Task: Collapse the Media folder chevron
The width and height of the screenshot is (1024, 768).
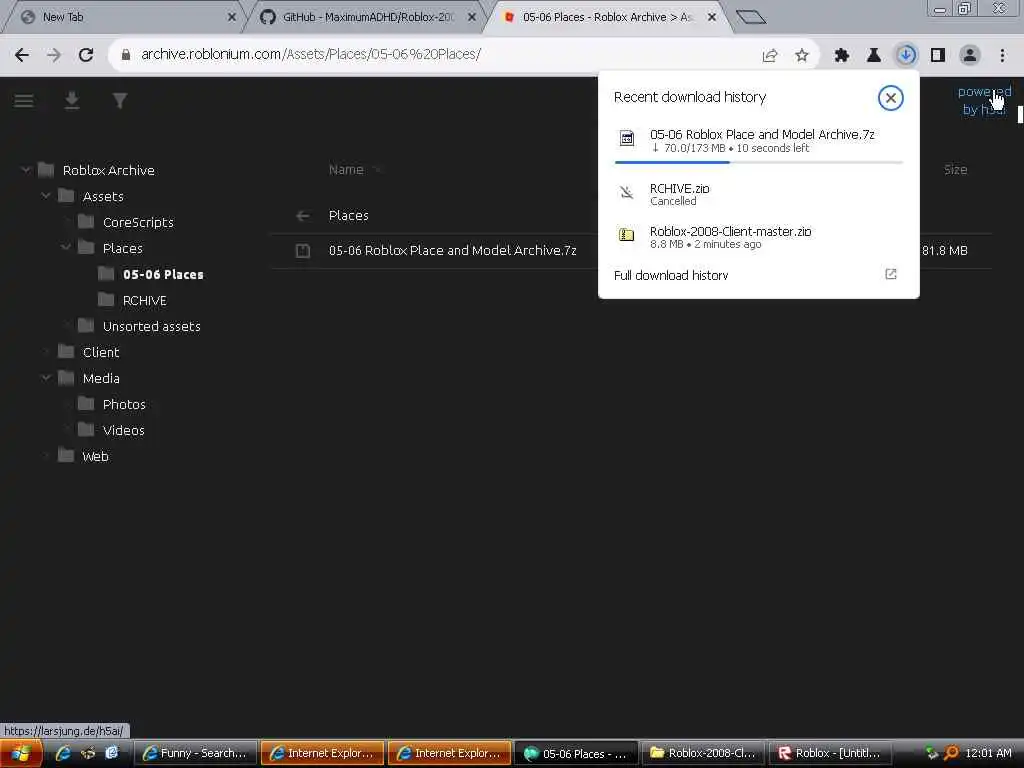Action: point(46,377)
